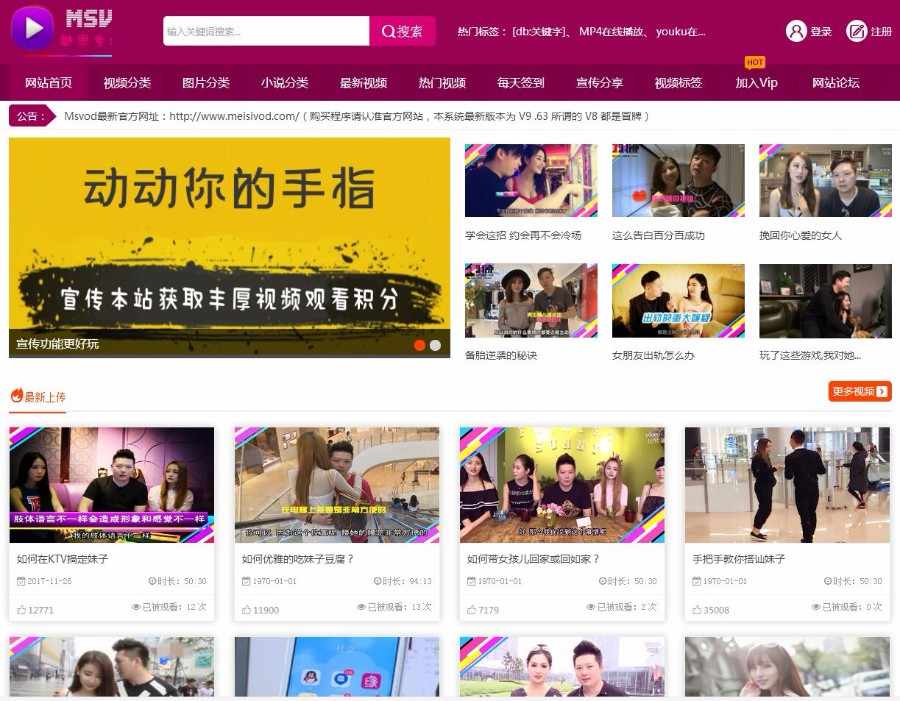Open the 图片分类 menu item
Screen dimensions: 900x701
coord(205,83)
